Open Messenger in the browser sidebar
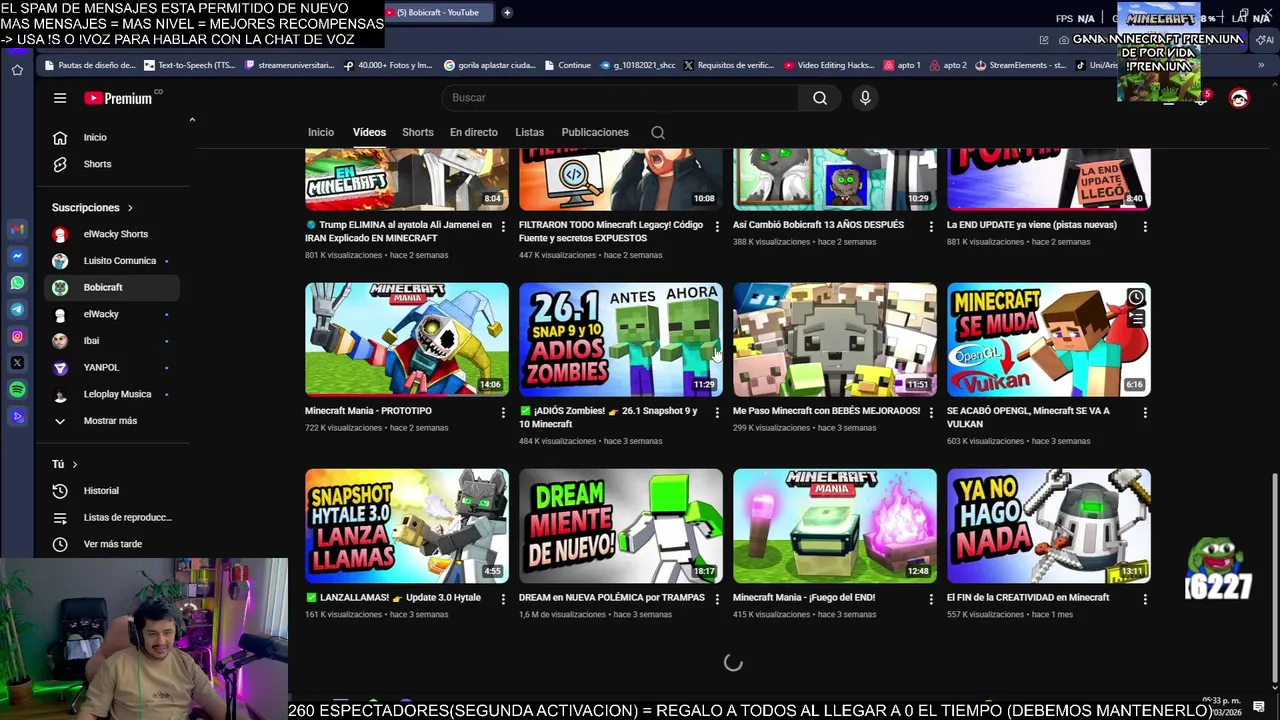 coord(17,256)
